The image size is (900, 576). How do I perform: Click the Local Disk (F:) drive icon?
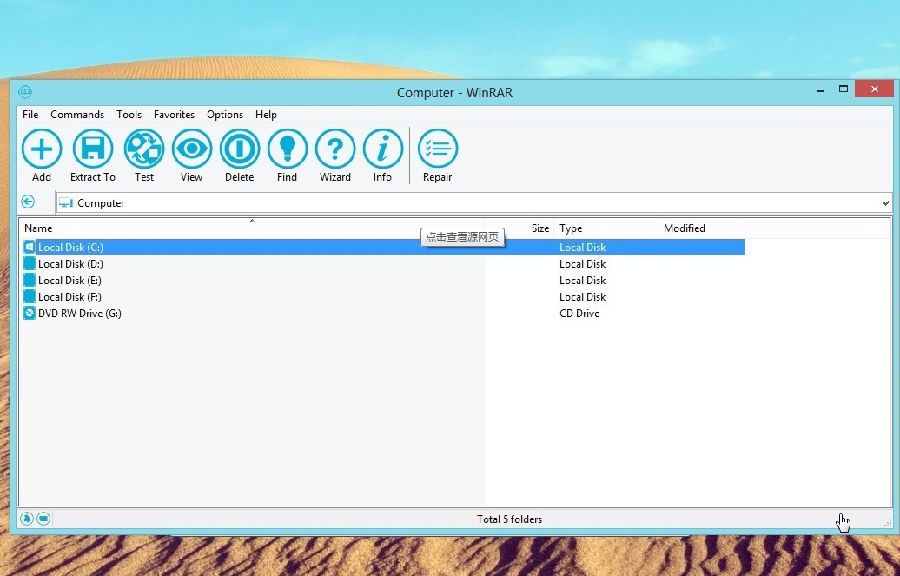(29, 297)
